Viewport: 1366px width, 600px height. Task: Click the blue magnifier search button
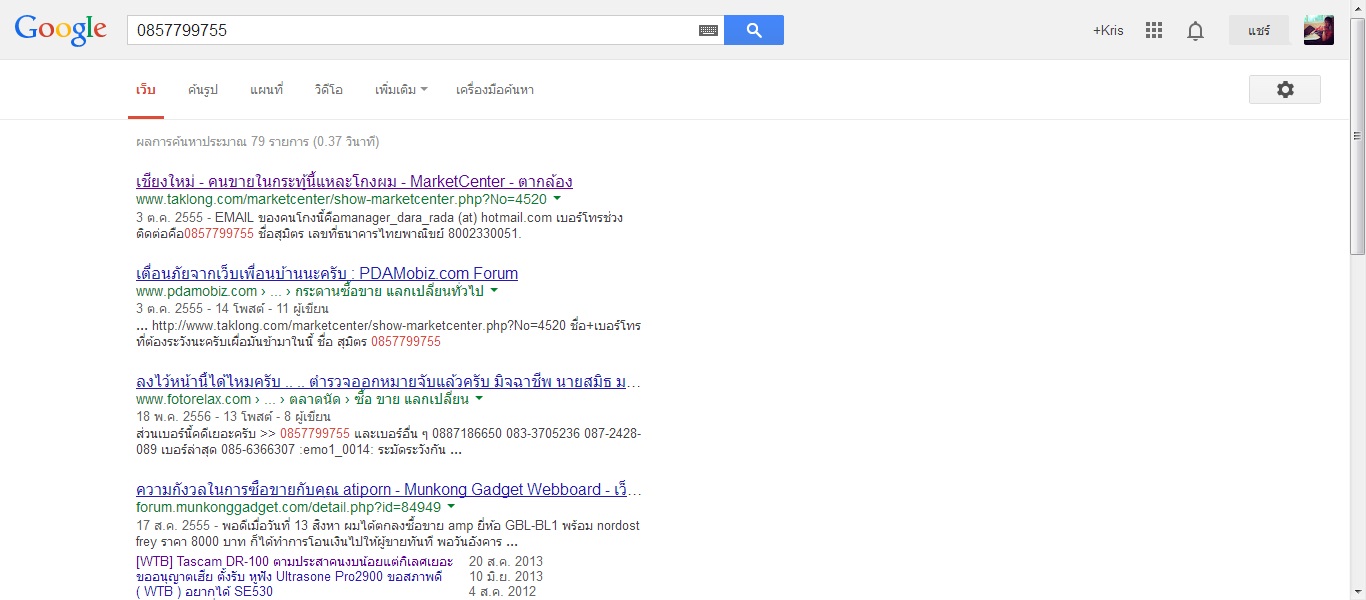pyautogui.click(x=754, y=30)
